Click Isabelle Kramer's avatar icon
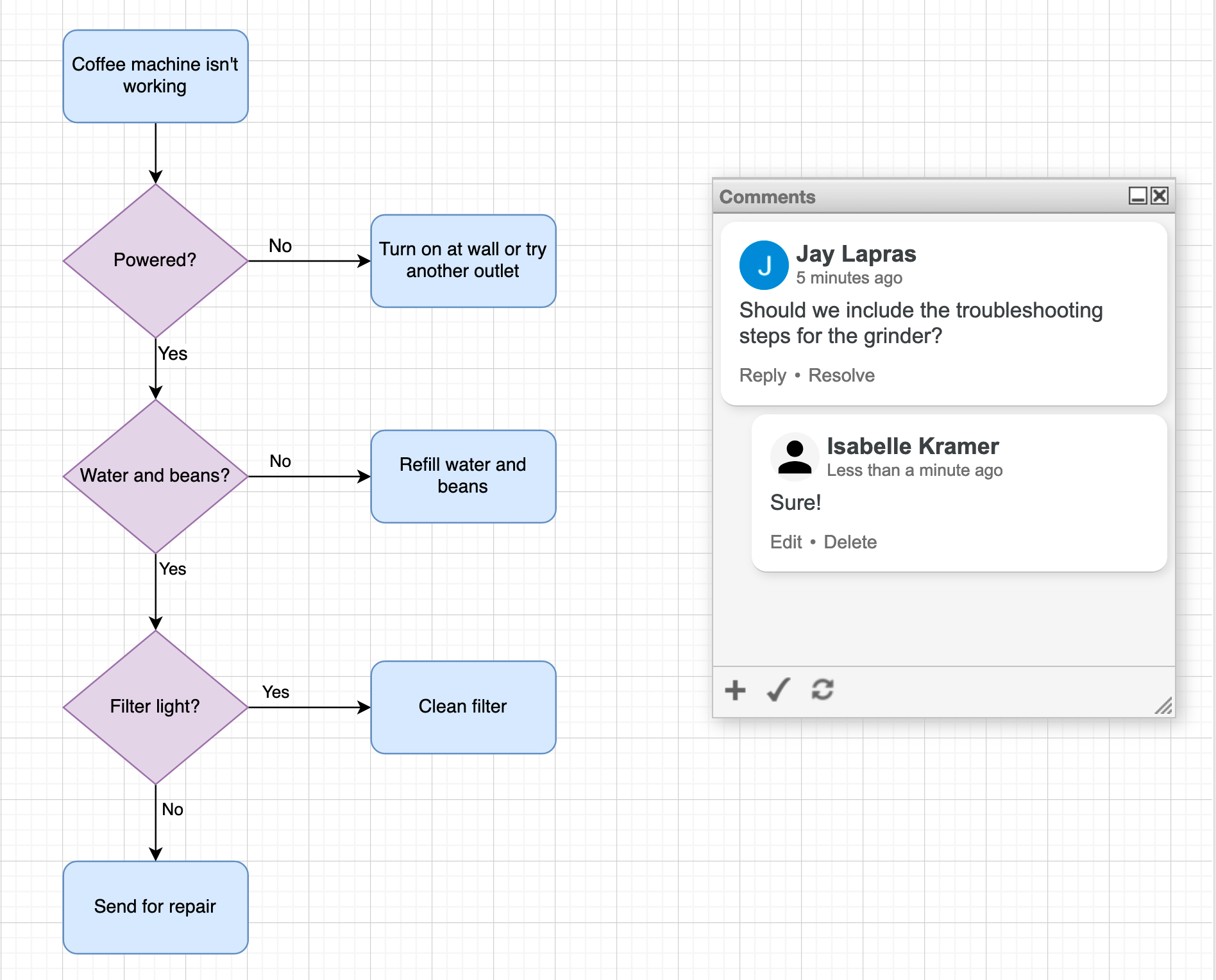The height and width of the screenshot is (980, 1216). 795,456
